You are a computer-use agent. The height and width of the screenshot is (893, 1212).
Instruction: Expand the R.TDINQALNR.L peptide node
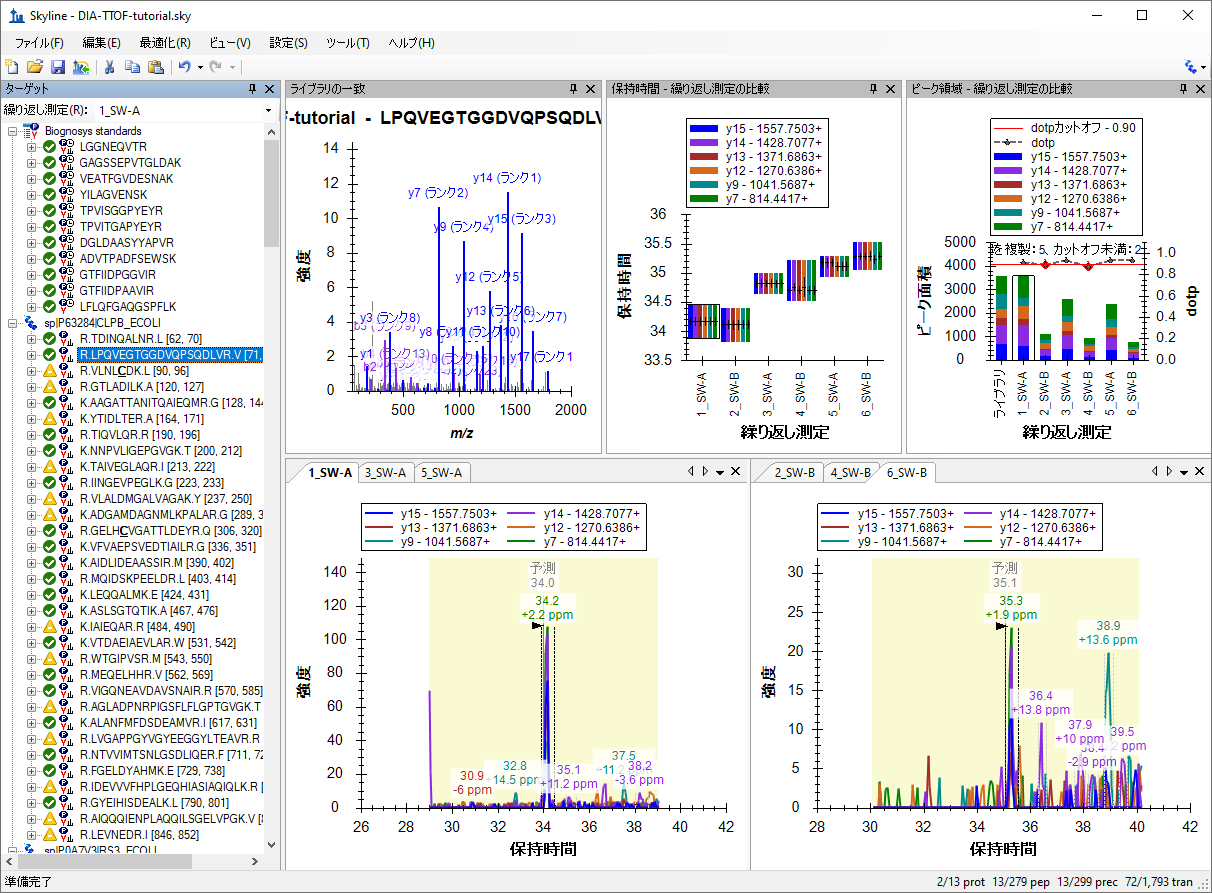[31, 339]
